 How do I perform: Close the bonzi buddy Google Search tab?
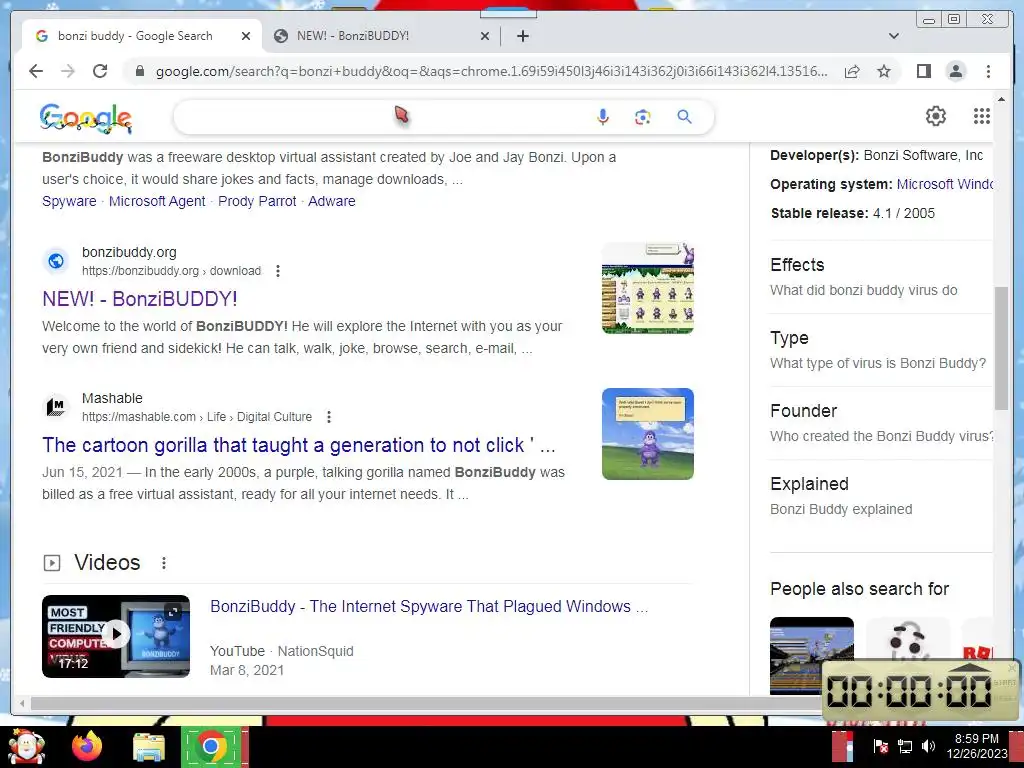[x=246, y=36]
